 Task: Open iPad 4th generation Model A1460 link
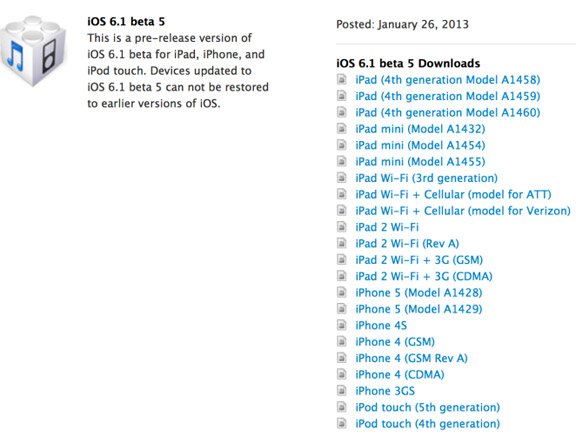[447, 112]
